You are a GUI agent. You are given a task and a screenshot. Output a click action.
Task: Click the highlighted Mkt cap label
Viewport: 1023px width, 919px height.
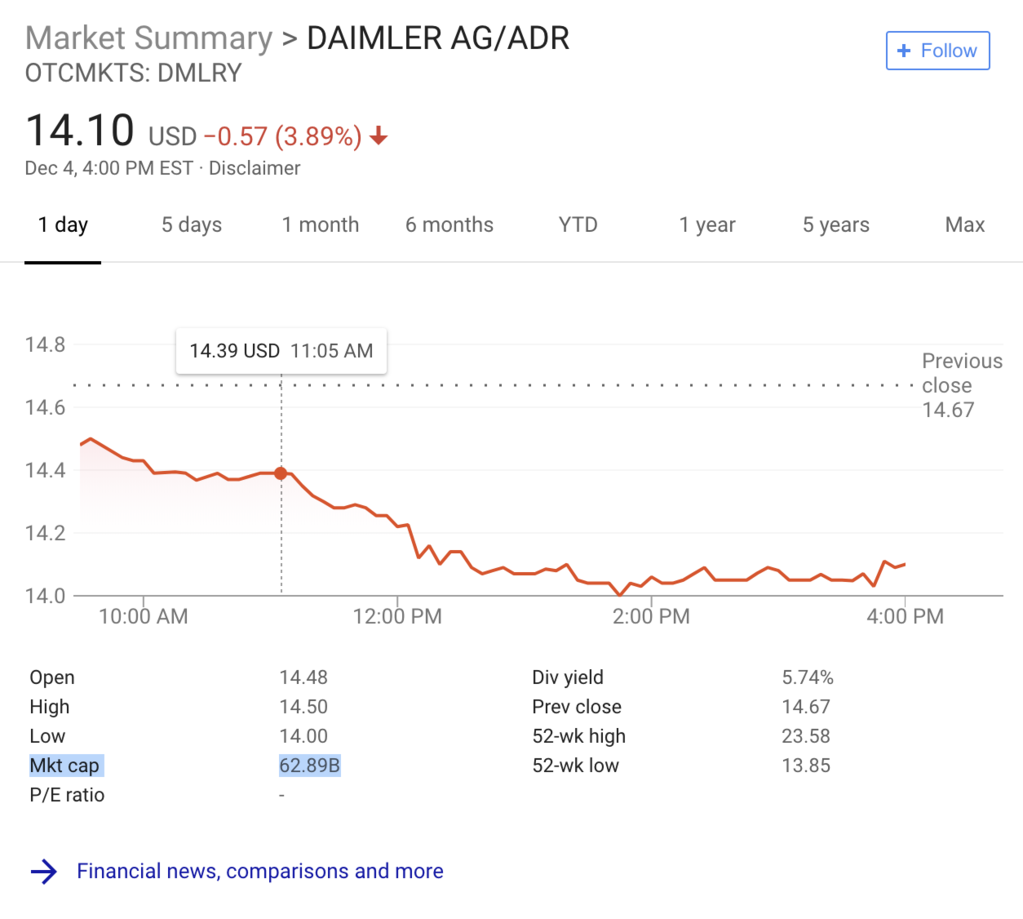tap(65, 766)
